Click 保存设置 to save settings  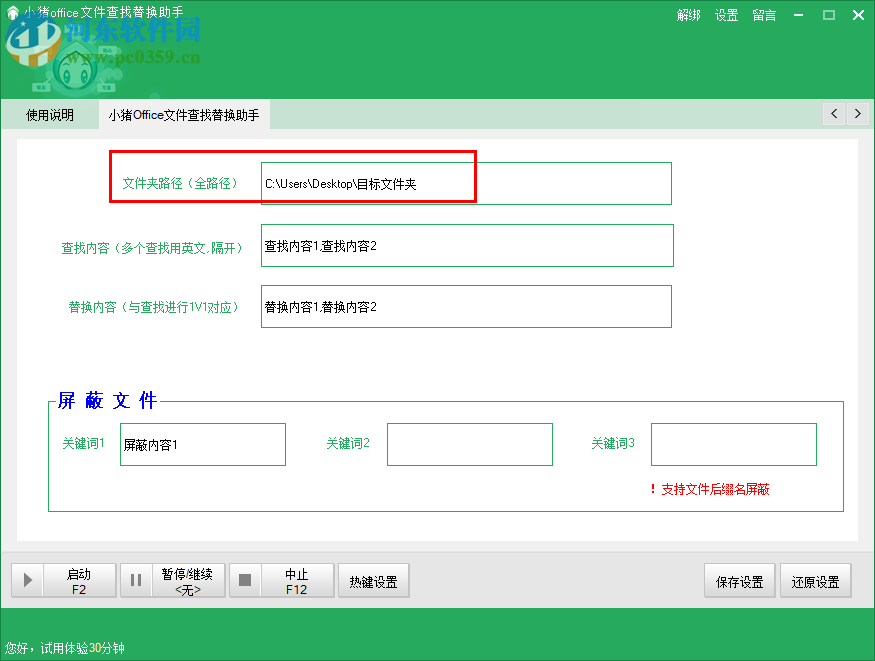tap(739, 580)
